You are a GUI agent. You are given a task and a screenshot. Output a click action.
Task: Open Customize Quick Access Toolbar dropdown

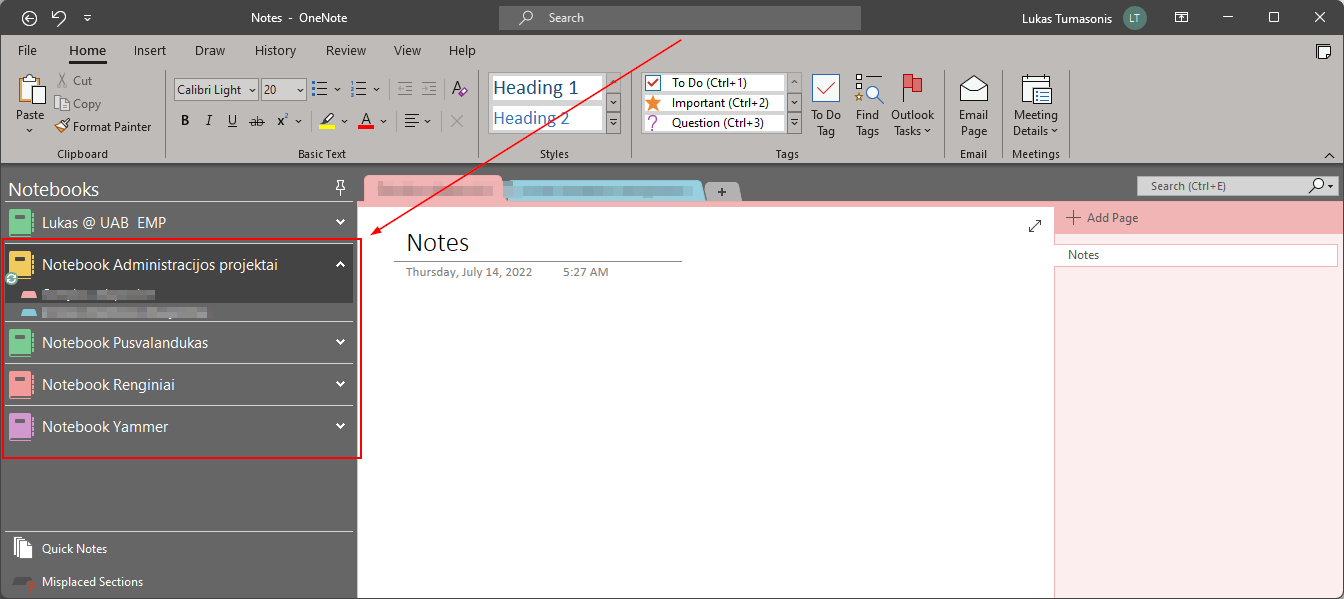point(87,18)
